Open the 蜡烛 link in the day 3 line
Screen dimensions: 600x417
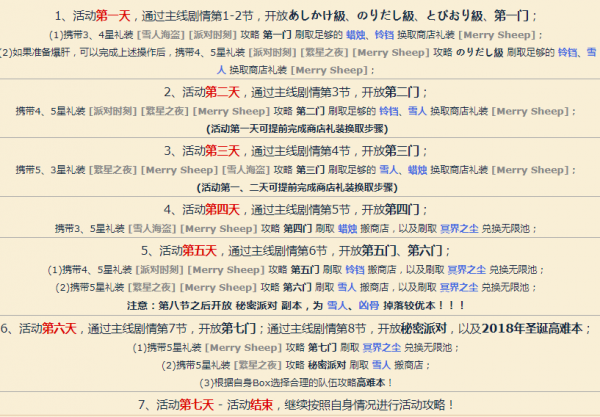(417, 170)
